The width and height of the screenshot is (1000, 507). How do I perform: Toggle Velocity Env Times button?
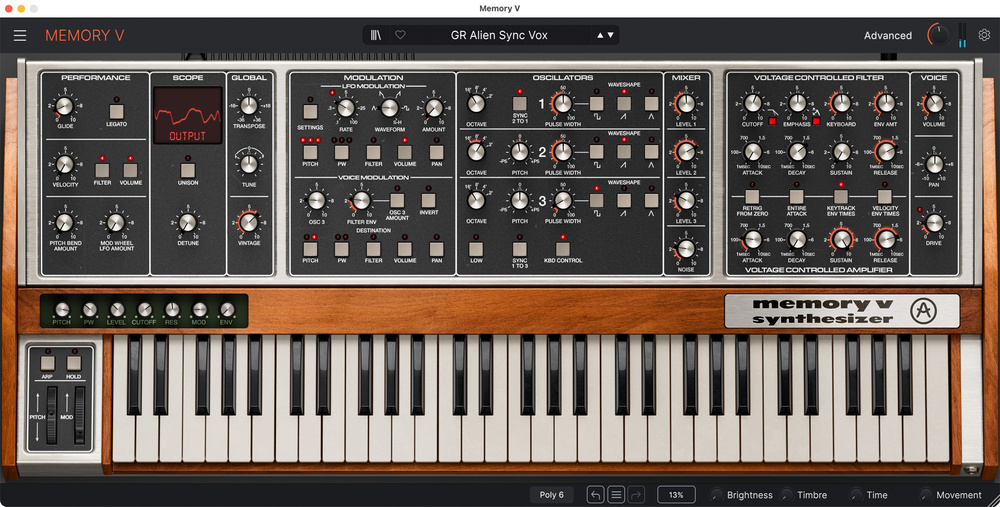(885, 196)
